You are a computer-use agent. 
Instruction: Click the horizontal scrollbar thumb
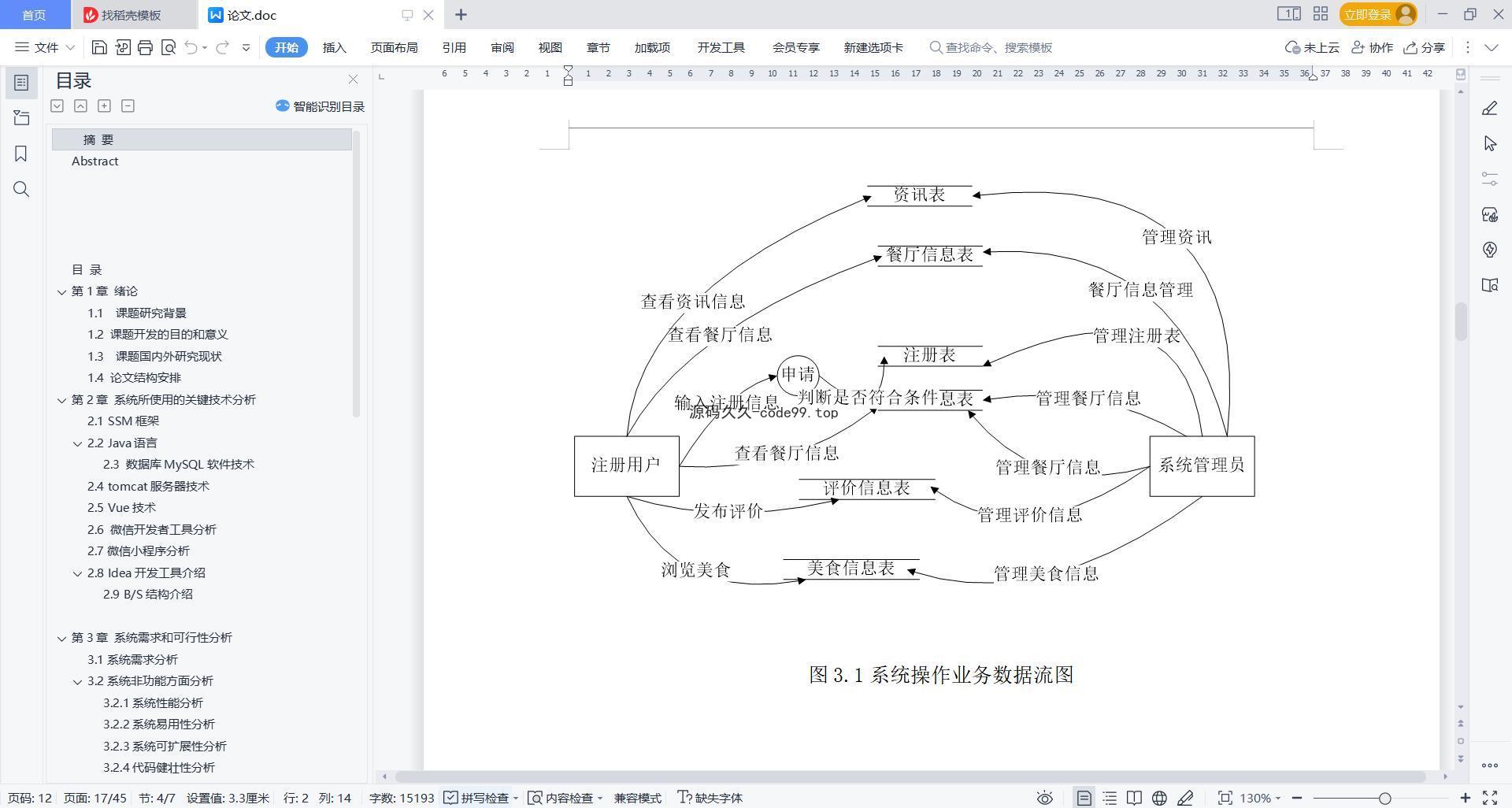[910, 776]
